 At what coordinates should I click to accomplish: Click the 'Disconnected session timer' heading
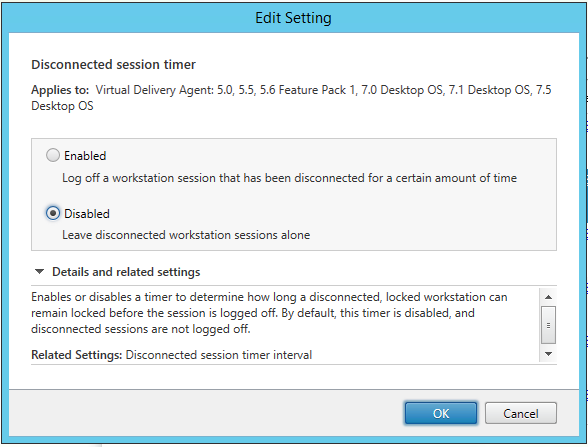(113, 64)
